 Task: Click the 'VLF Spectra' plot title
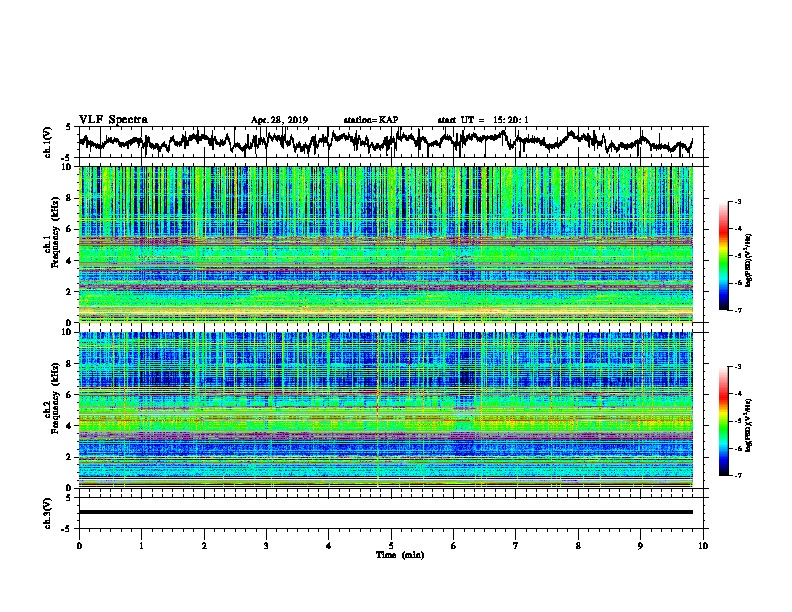click(113, 120)
